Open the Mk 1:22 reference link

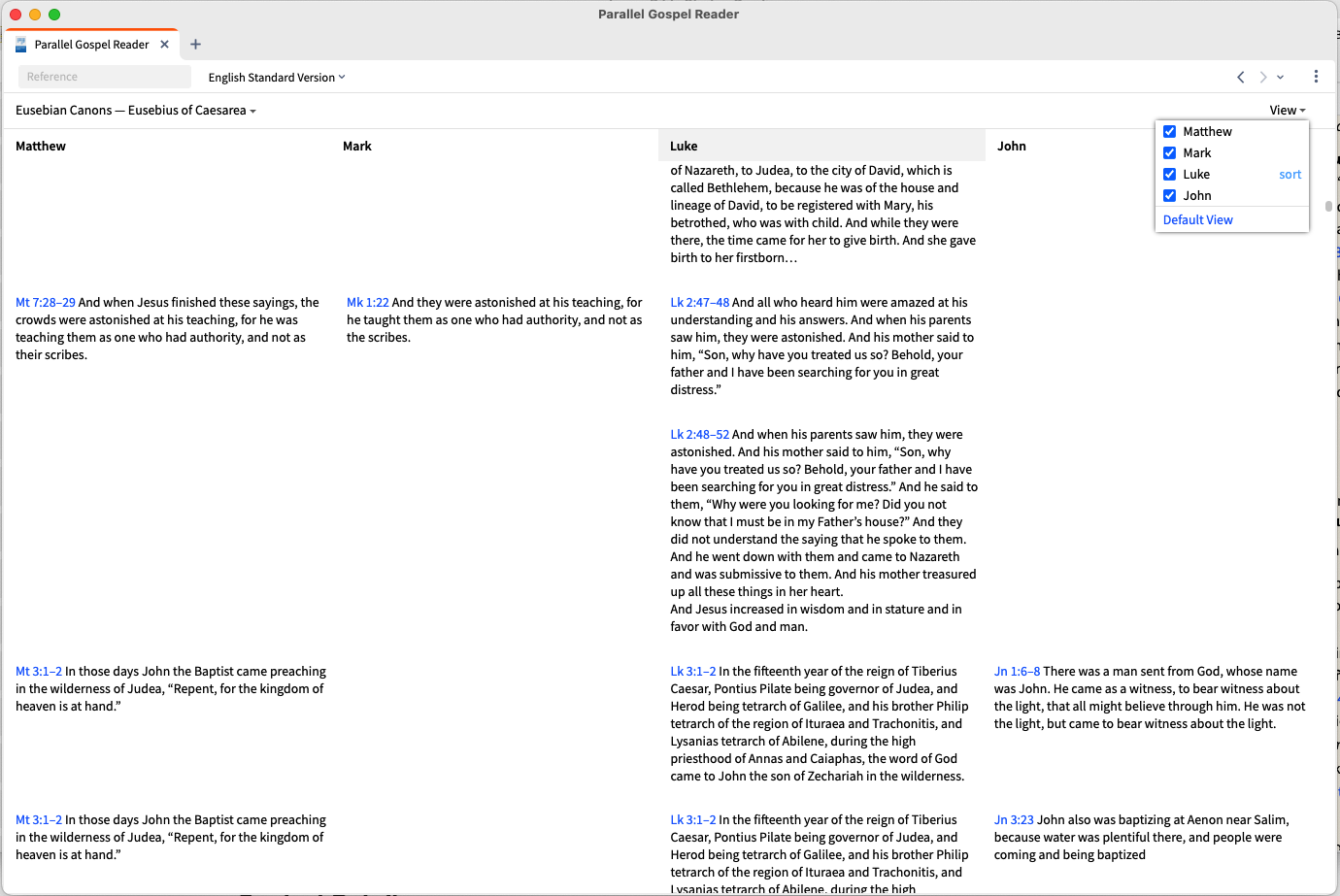click(x=368, y=303)
